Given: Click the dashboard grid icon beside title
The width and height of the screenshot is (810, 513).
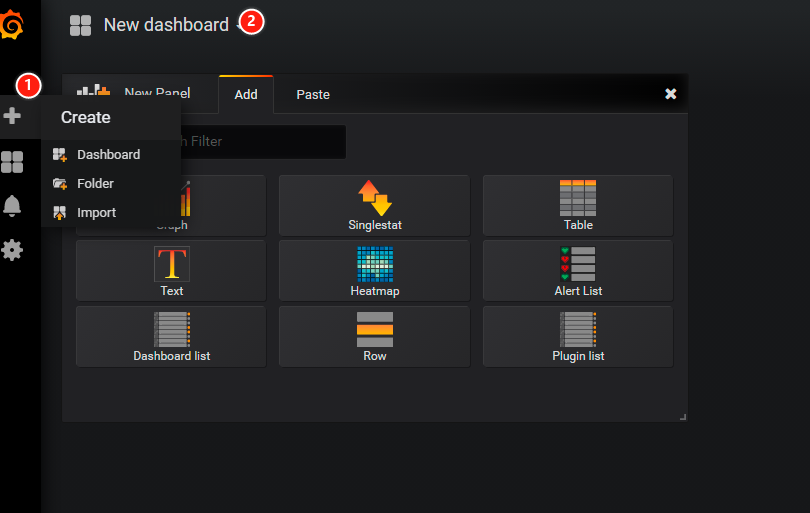Looking at the screenshot, I should 81,25.
